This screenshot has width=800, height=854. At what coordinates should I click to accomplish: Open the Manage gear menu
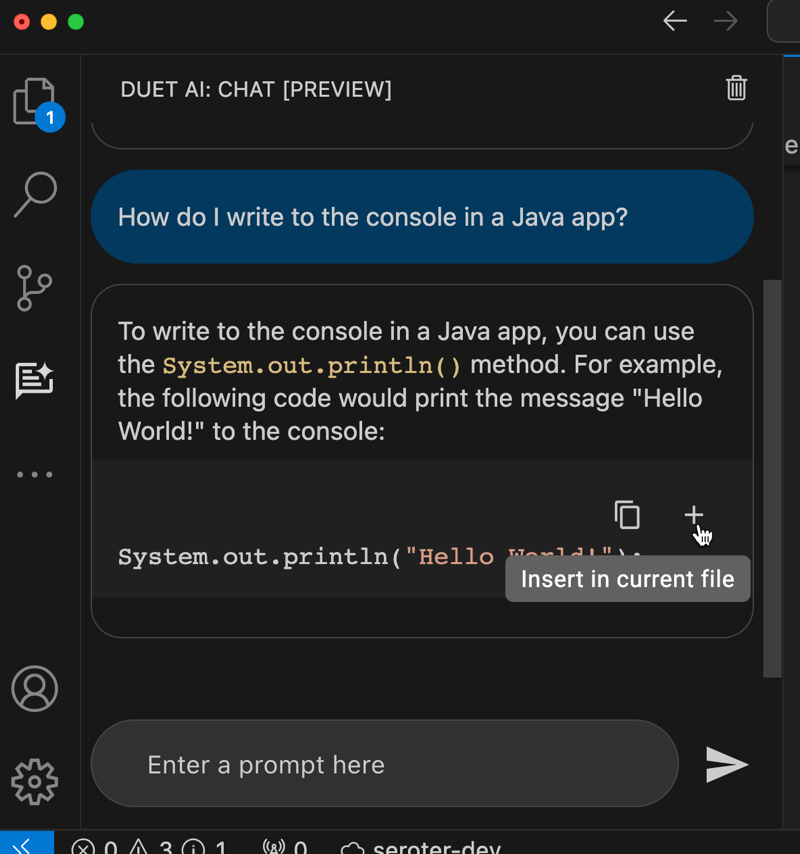[x=35, y=781]
